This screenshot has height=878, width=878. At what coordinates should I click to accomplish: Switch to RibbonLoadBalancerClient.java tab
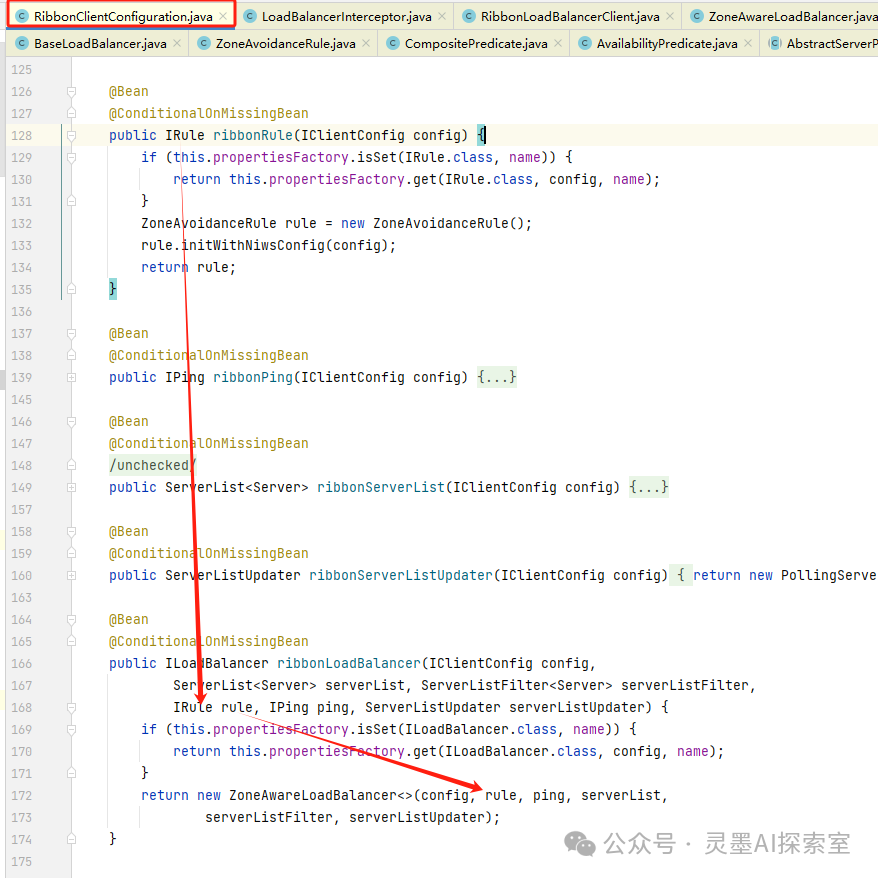coord(569,17)
